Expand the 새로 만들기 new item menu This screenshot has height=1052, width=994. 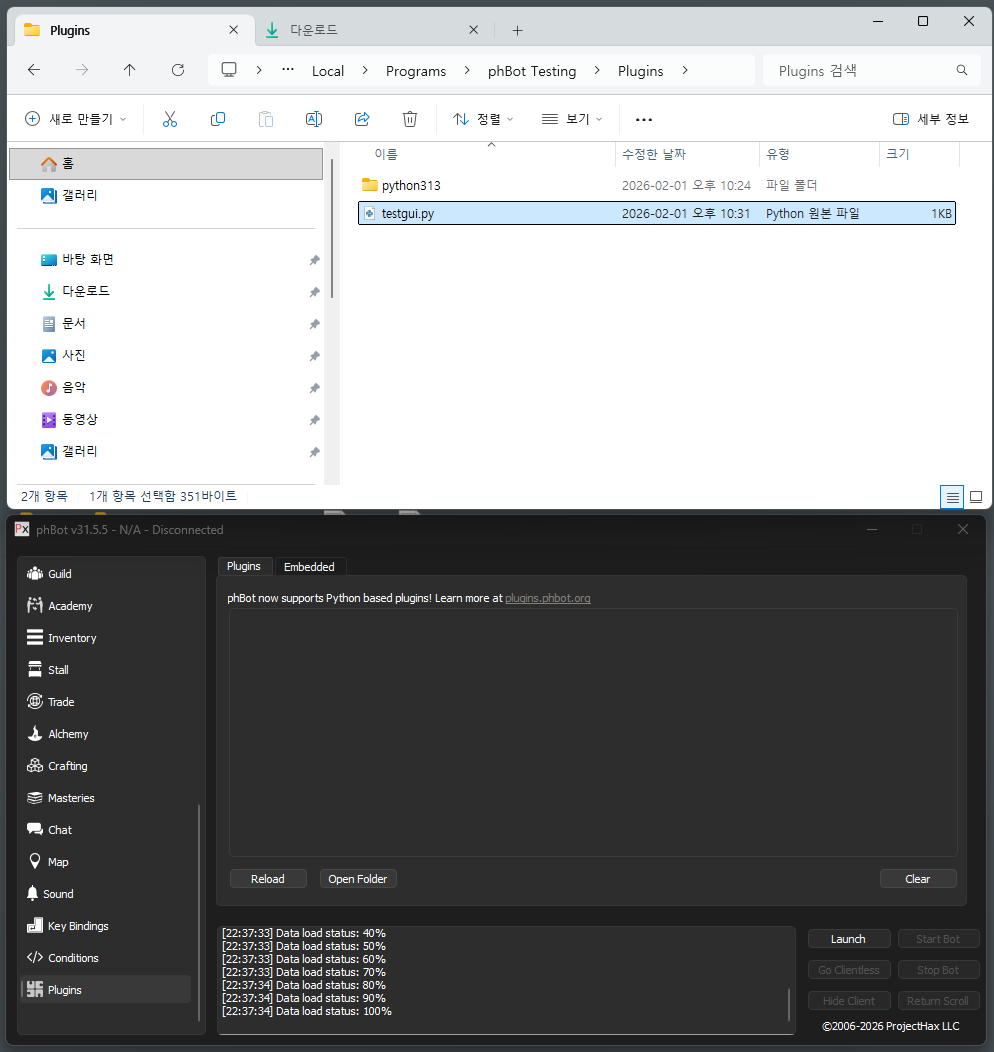(x=76, y=119)
